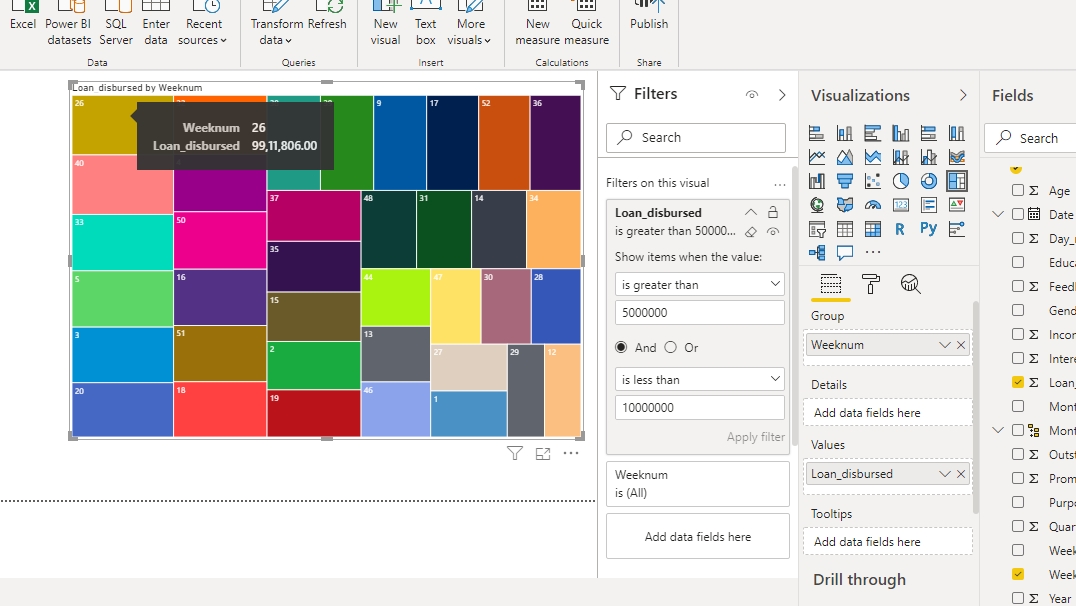The width and height of the screenshot is (1076, 606).
Task: Insert a Python visual
Action: point(929,229)
